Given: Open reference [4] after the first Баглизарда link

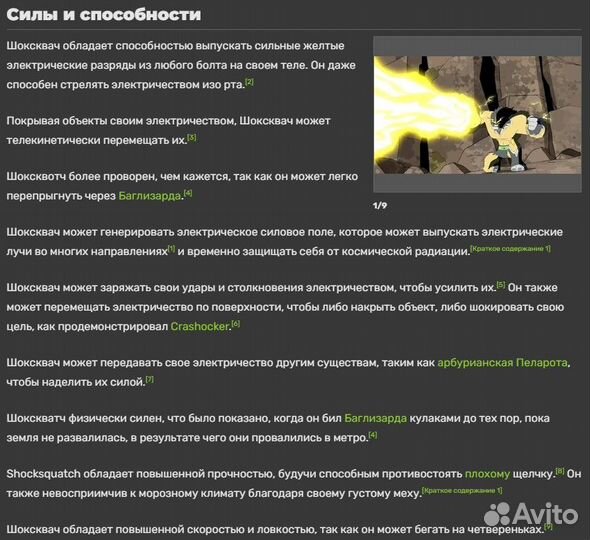Looking at the screenshot, I should 188,193.
